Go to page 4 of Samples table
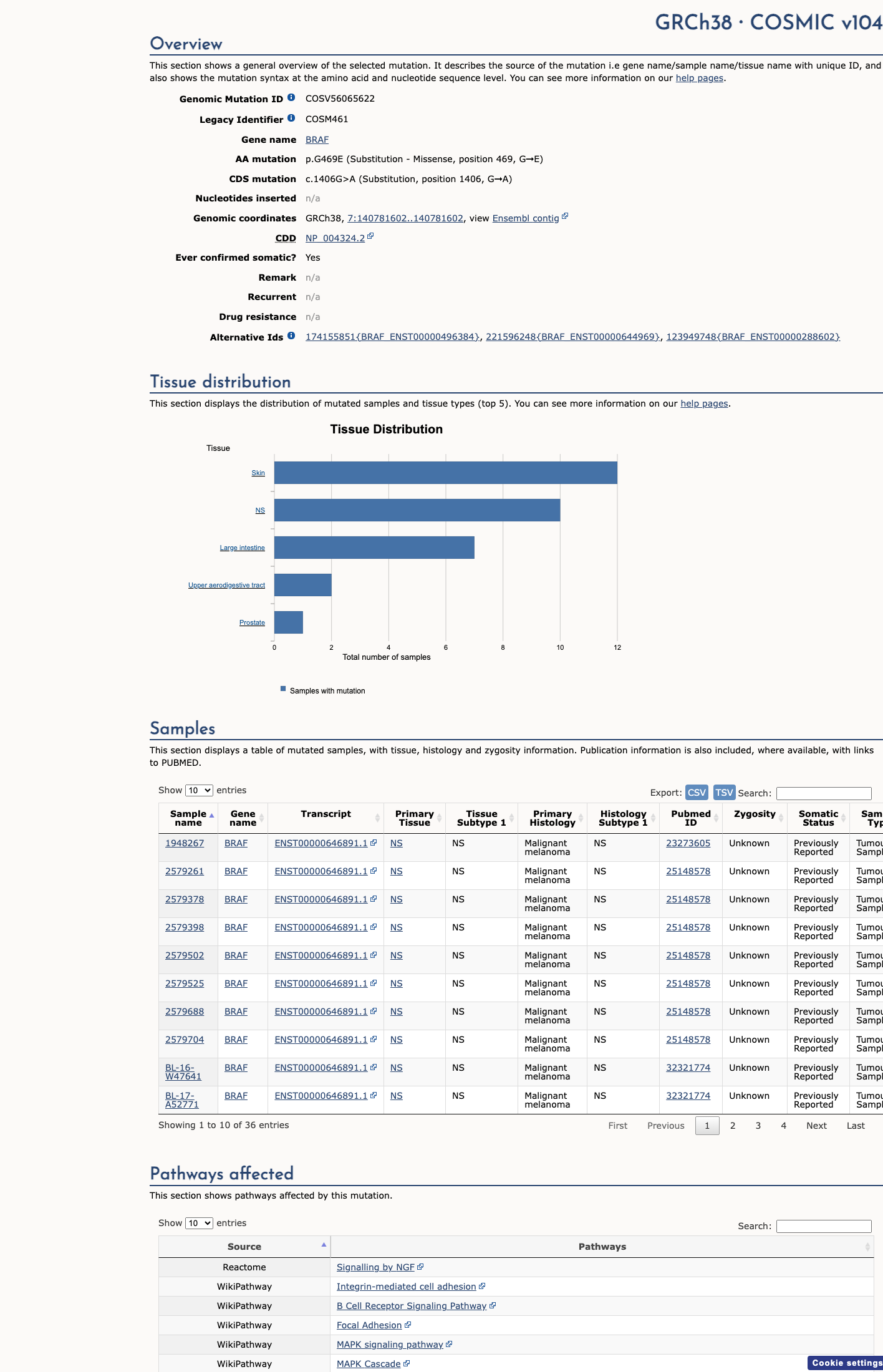 click(784, 1126)
